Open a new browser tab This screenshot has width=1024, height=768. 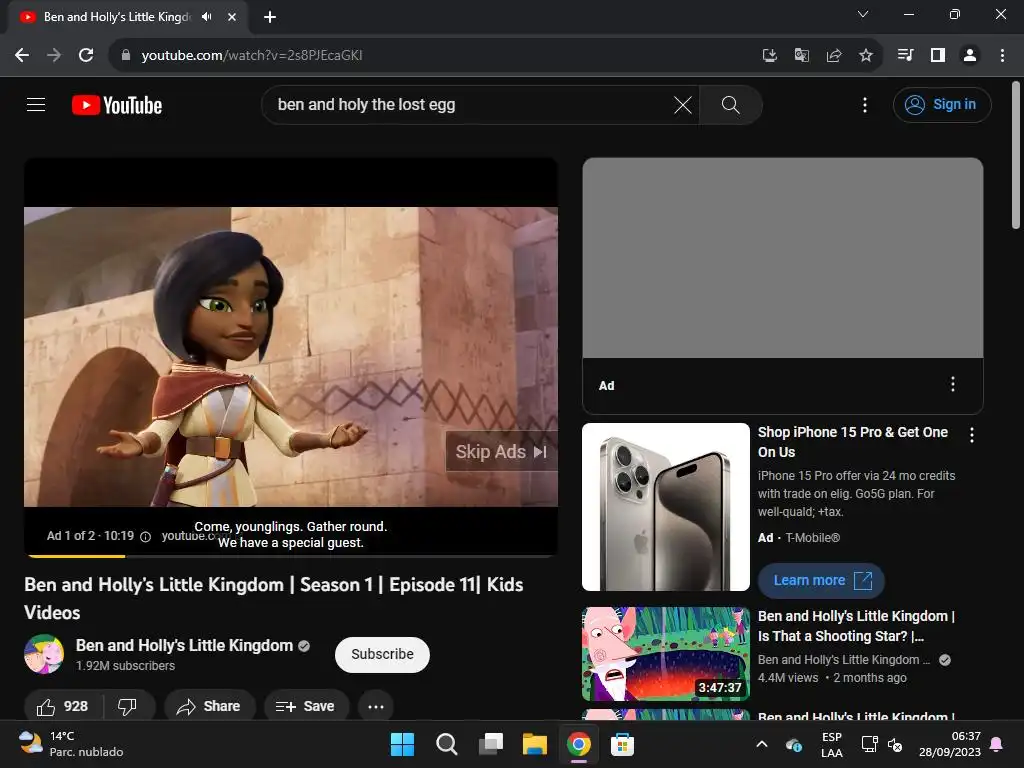click(270, 17)
